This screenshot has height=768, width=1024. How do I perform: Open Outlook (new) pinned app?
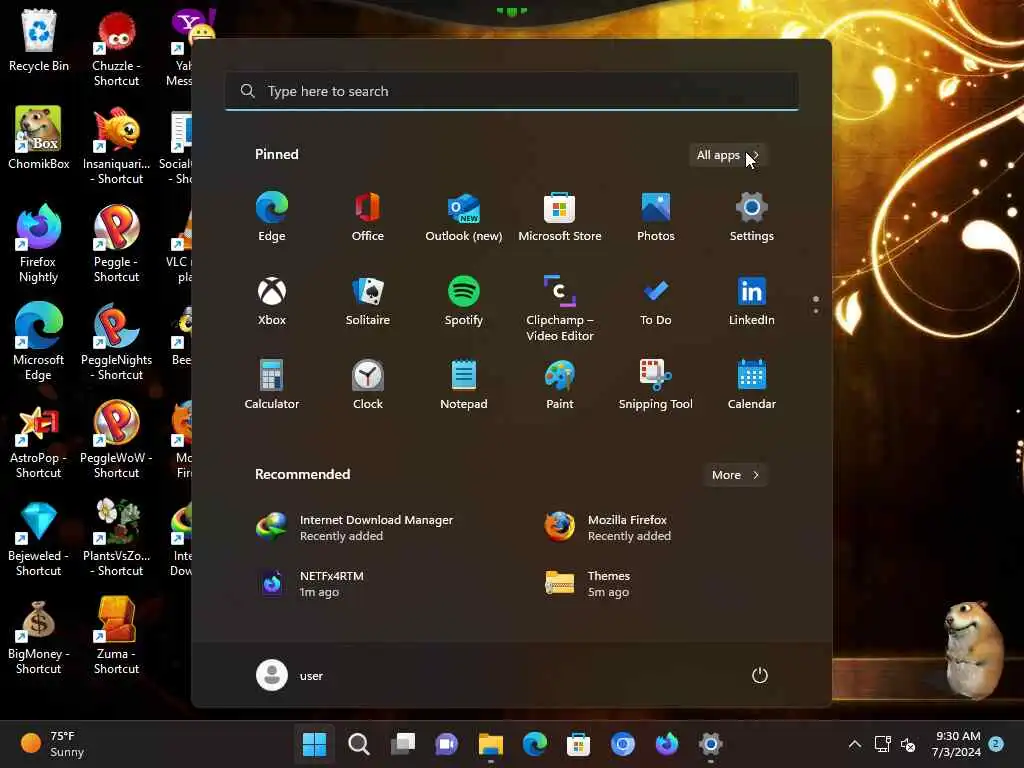point(464,217)
